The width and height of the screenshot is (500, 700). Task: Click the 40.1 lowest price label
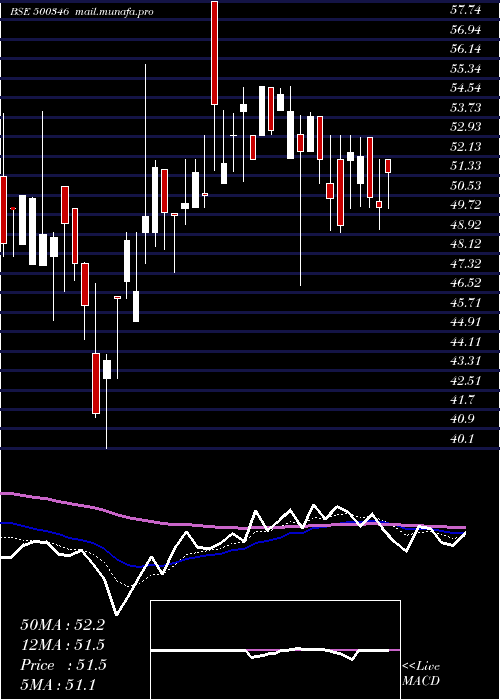(462, 438)
